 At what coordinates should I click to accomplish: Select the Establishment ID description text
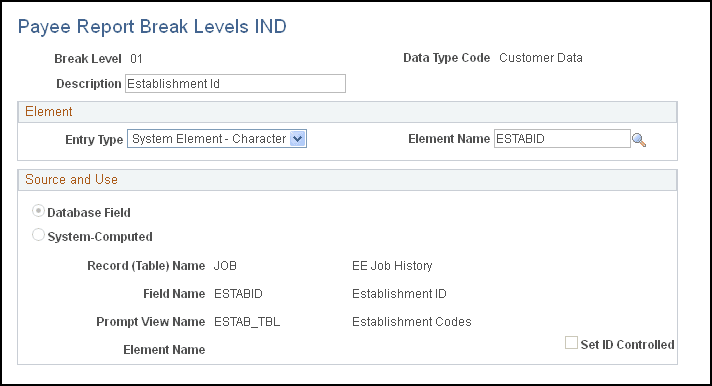(x=400, y=294)
